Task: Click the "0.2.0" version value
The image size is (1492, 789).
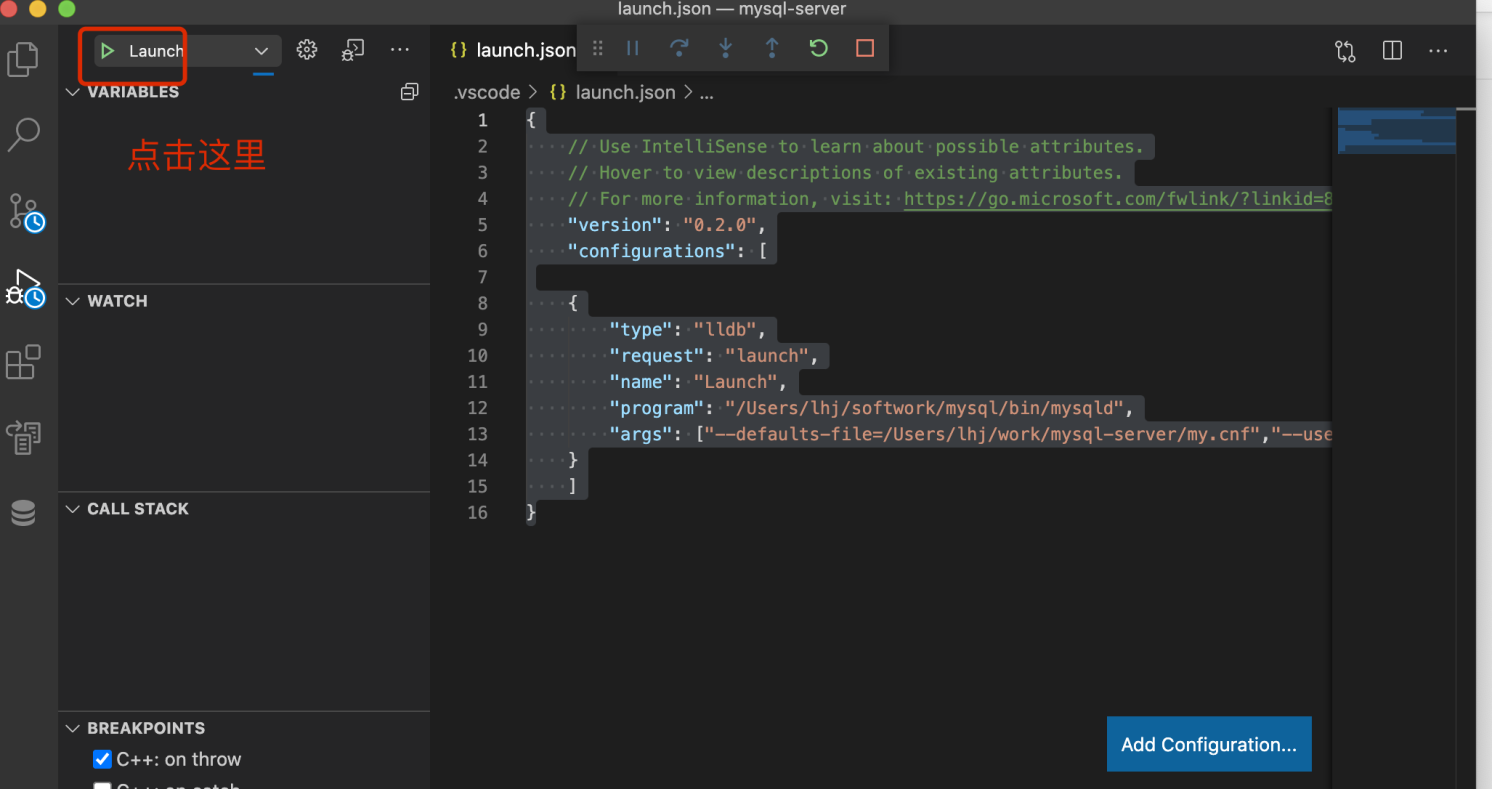Action: tap(718, 225)
